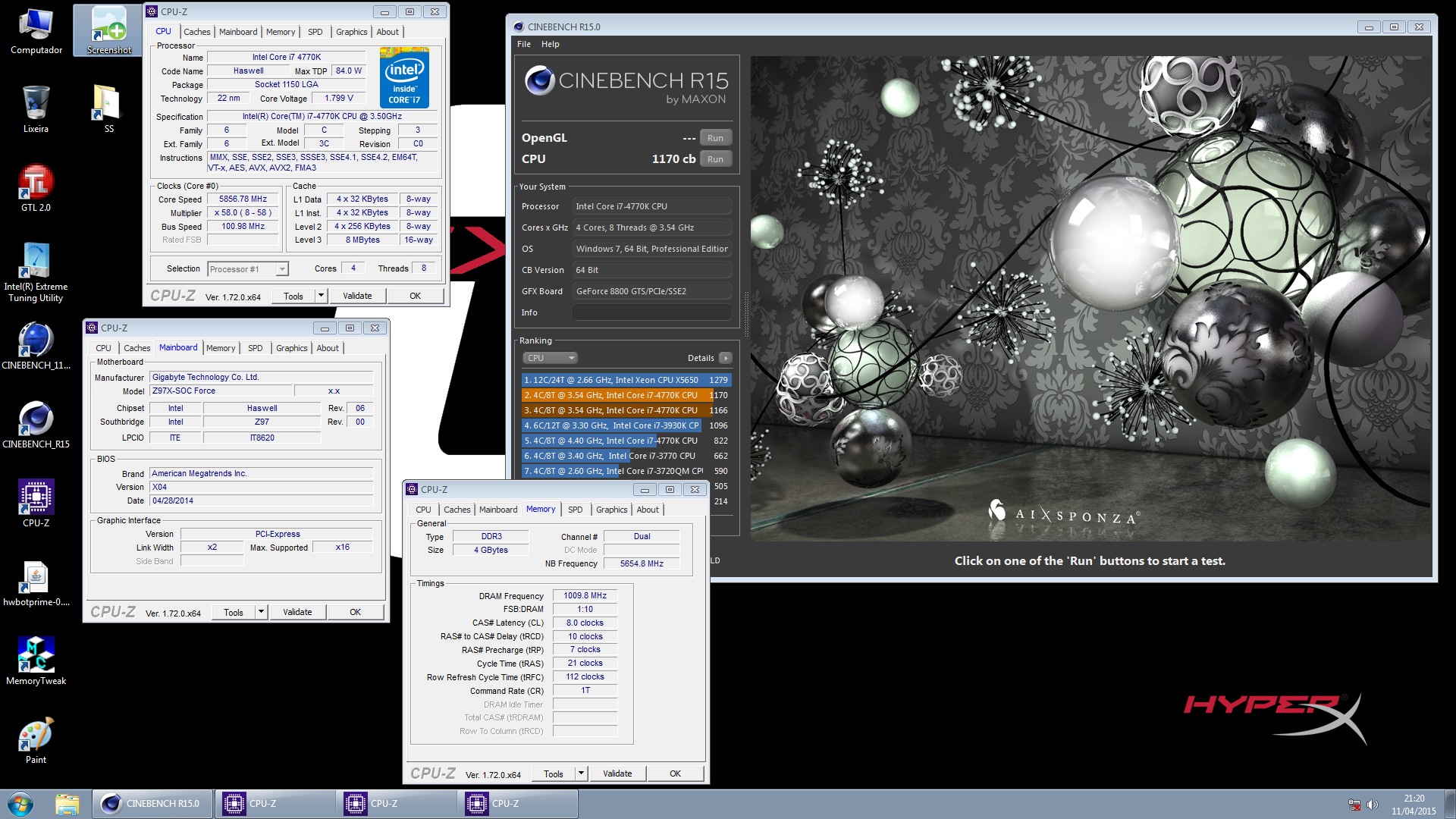1456x819 pixels.
Task: Click the DRAM Frequency value 1009.8 MHz
Action: click(585, 596)
